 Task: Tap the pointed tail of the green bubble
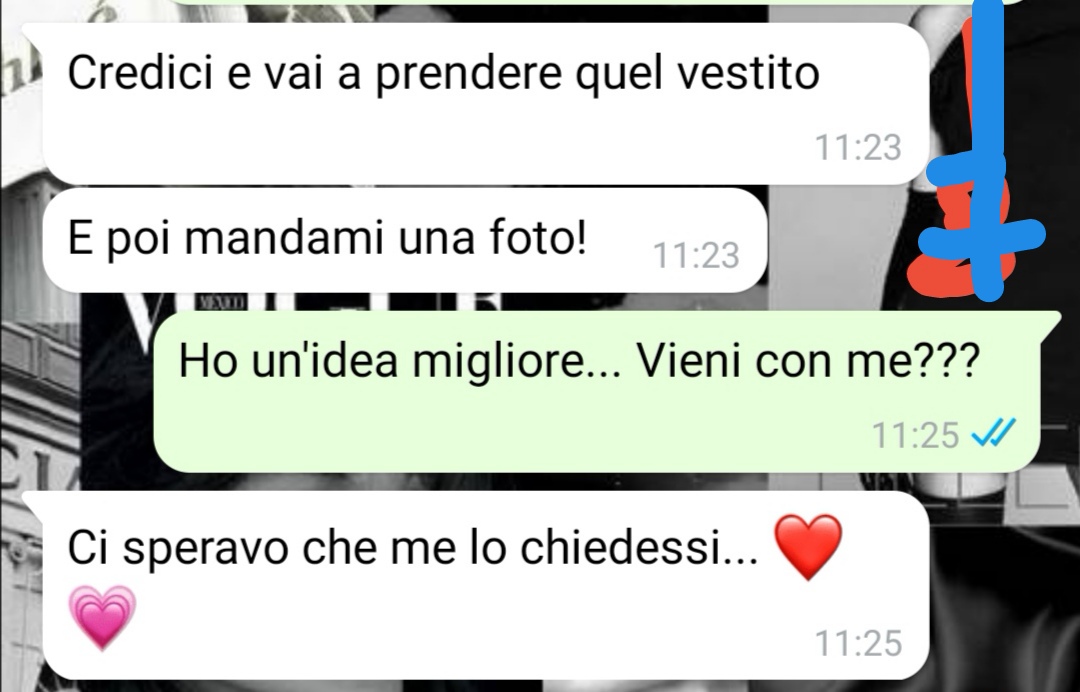pyautogui.click(x=1050, y=322)
